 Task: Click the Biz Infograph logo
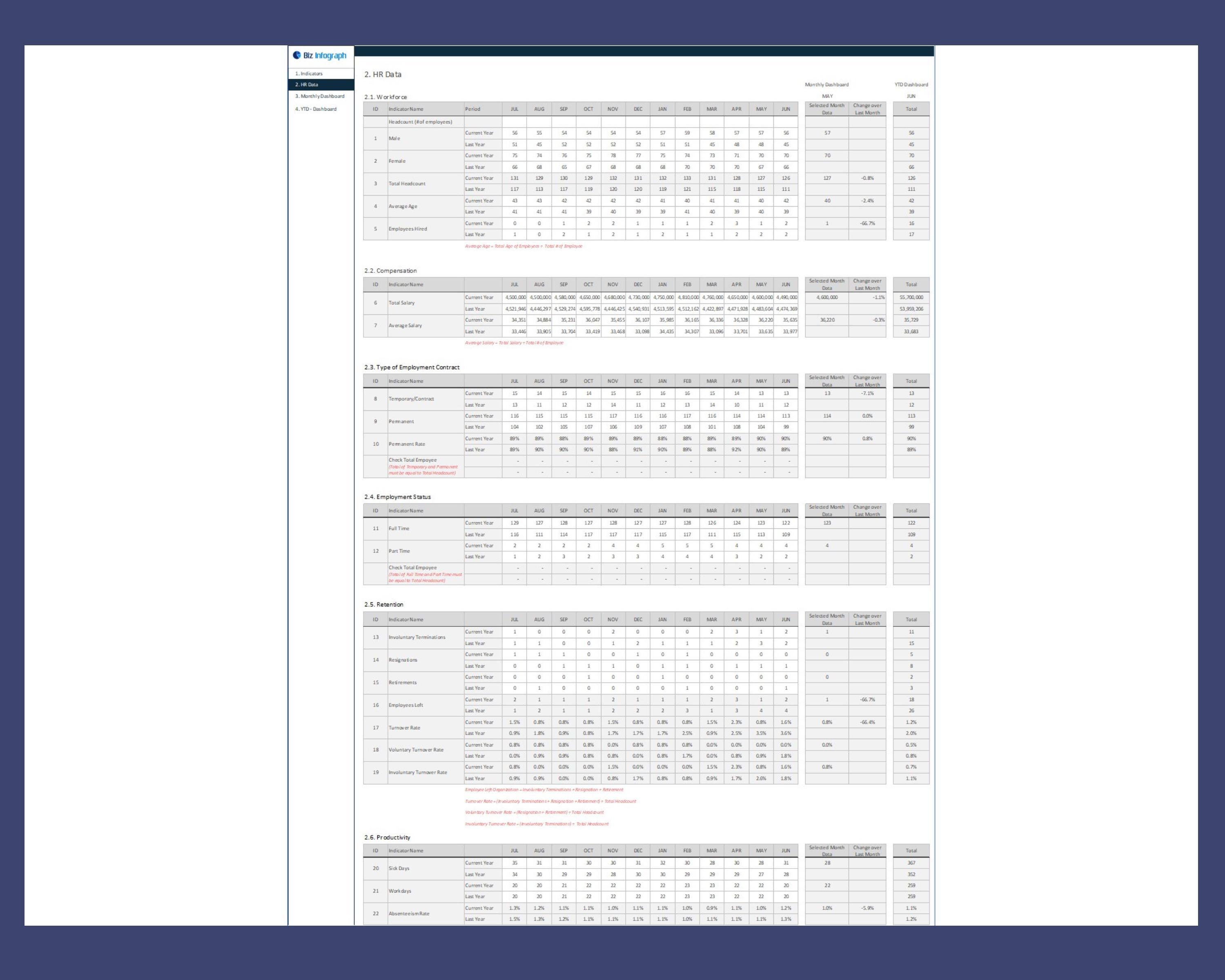(x=319, y=55)
